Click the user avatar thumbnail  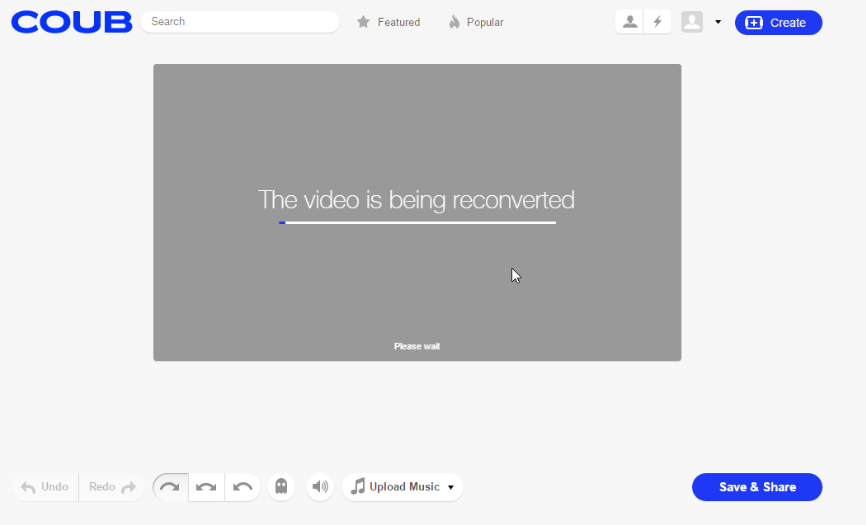tap(692, 22)
